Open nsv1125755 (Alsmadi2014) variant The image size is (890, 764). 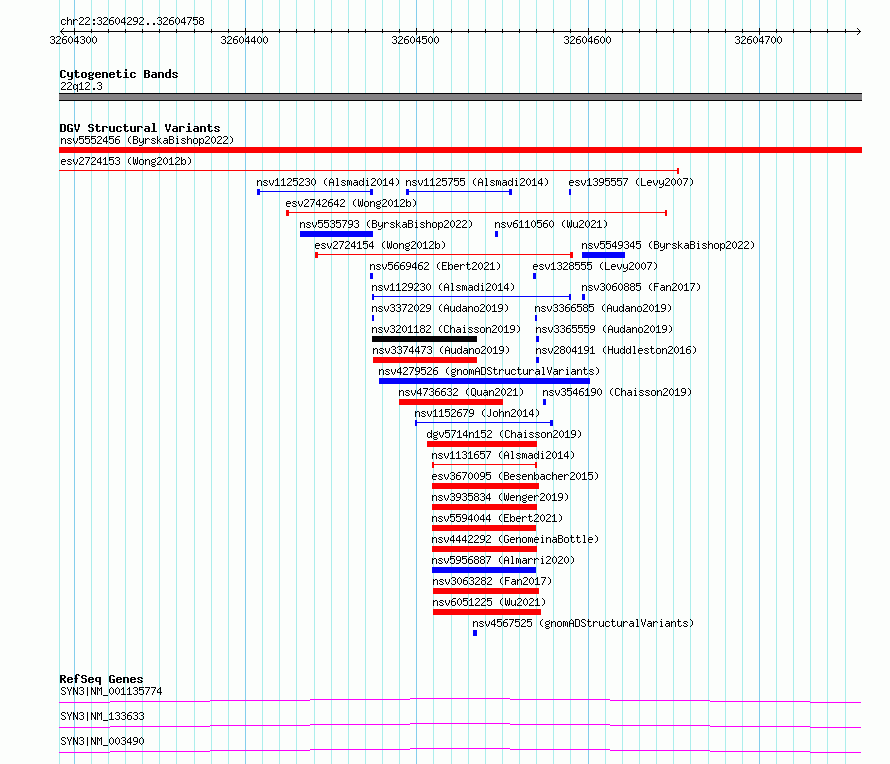coord(477,182)
